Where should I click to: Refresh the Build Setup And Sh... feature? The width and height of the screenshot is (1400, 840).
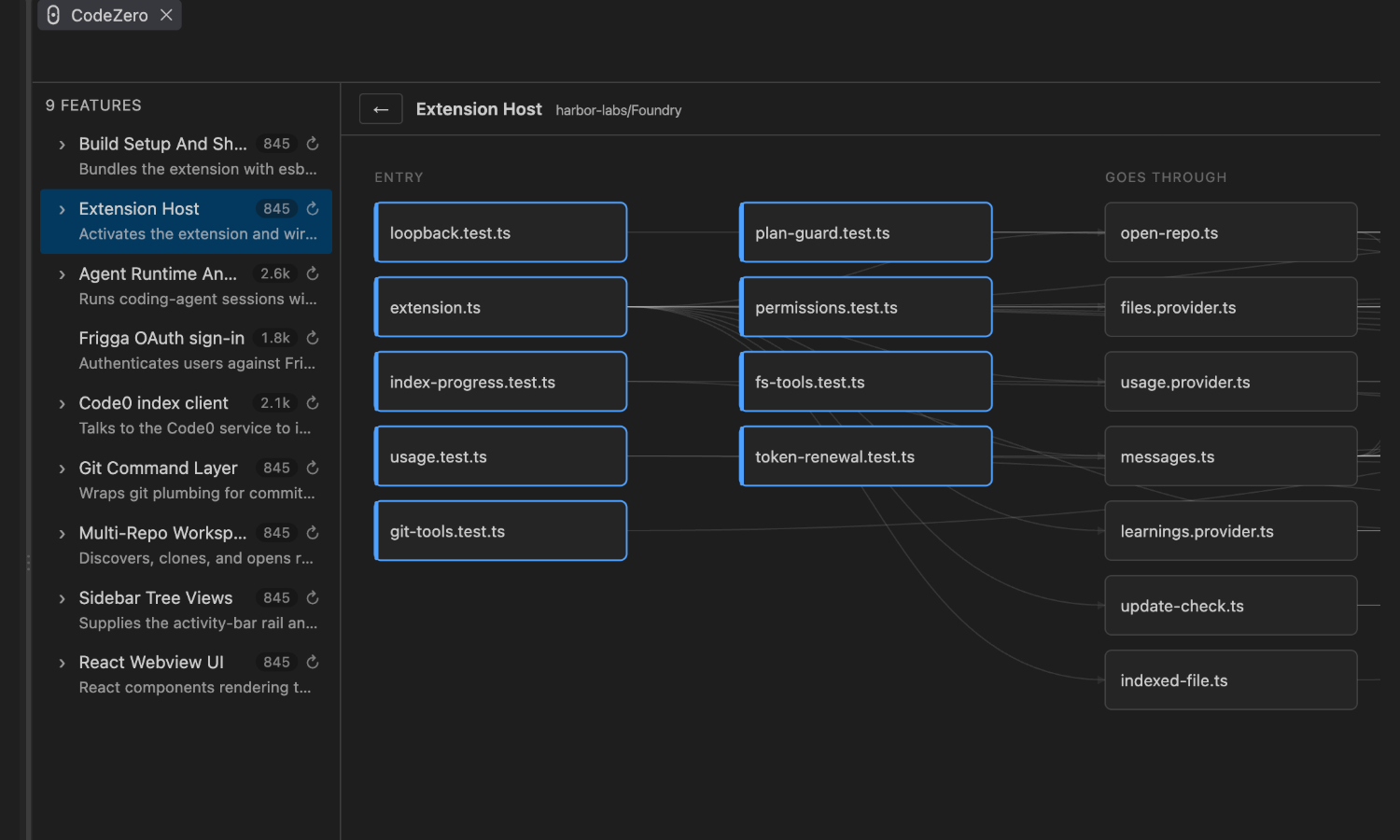tap(313, 144)
